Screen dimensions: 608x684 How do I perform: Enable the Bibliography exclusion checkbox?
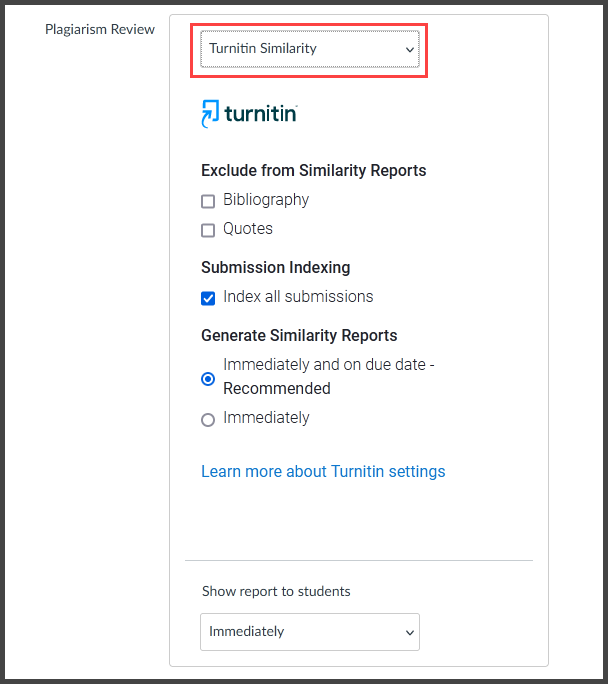(x=208, y=202)
